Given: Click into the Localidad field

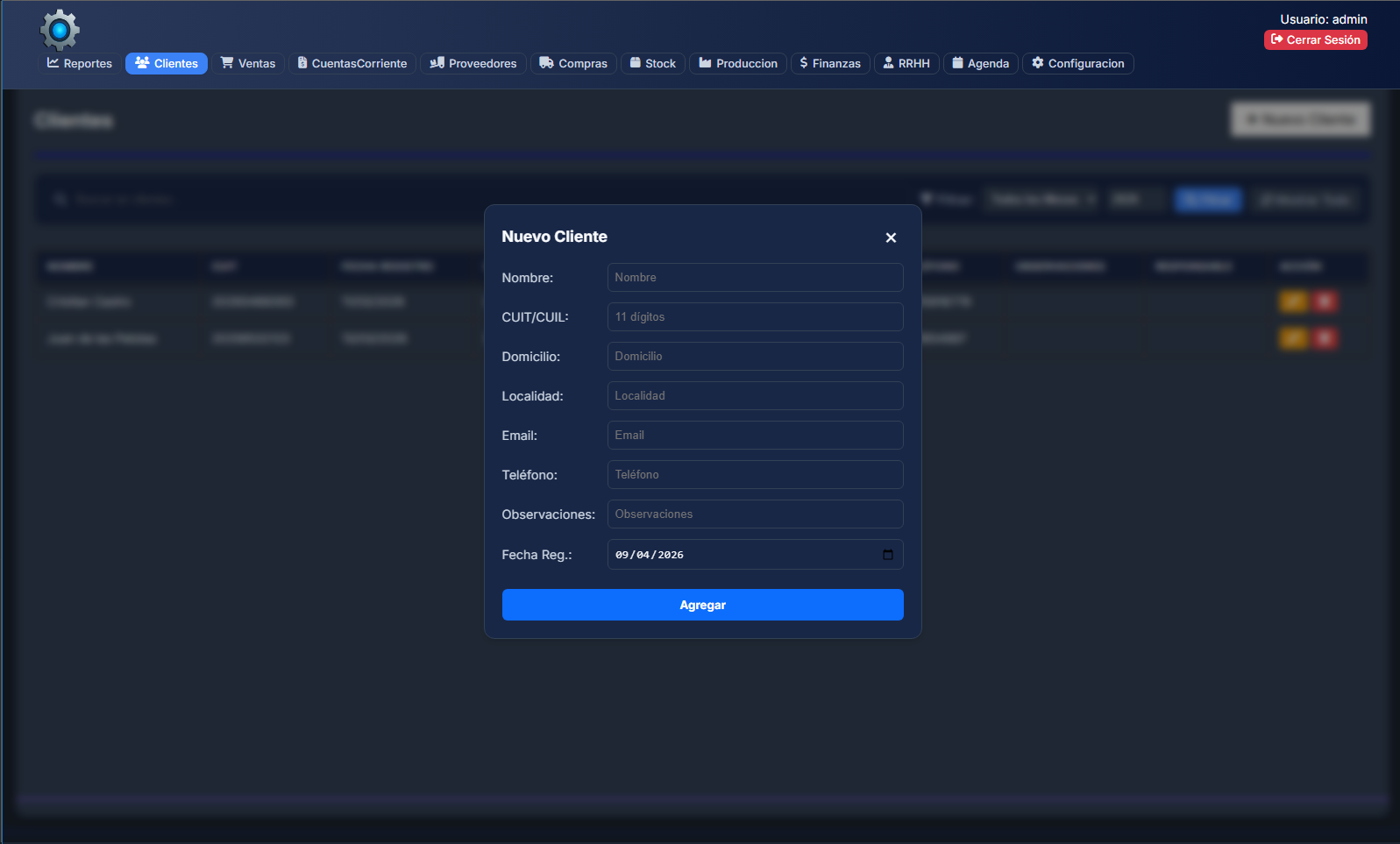Looking at the screenshot, I should (756, 395).
